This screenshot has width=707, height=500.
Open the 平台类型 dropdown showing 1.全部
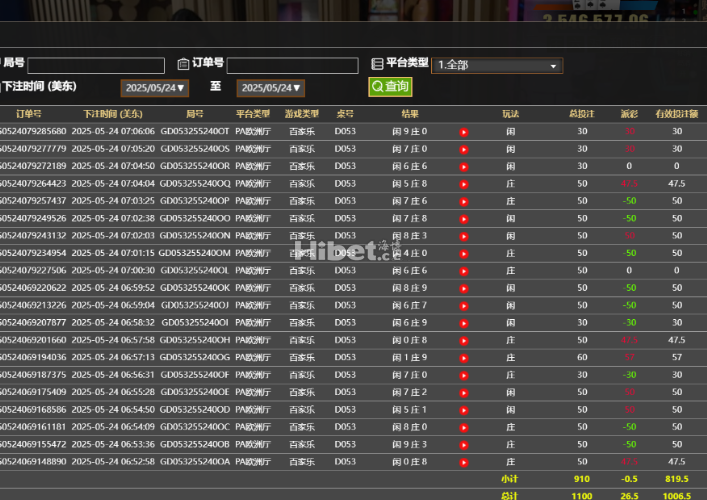[498, 65]
